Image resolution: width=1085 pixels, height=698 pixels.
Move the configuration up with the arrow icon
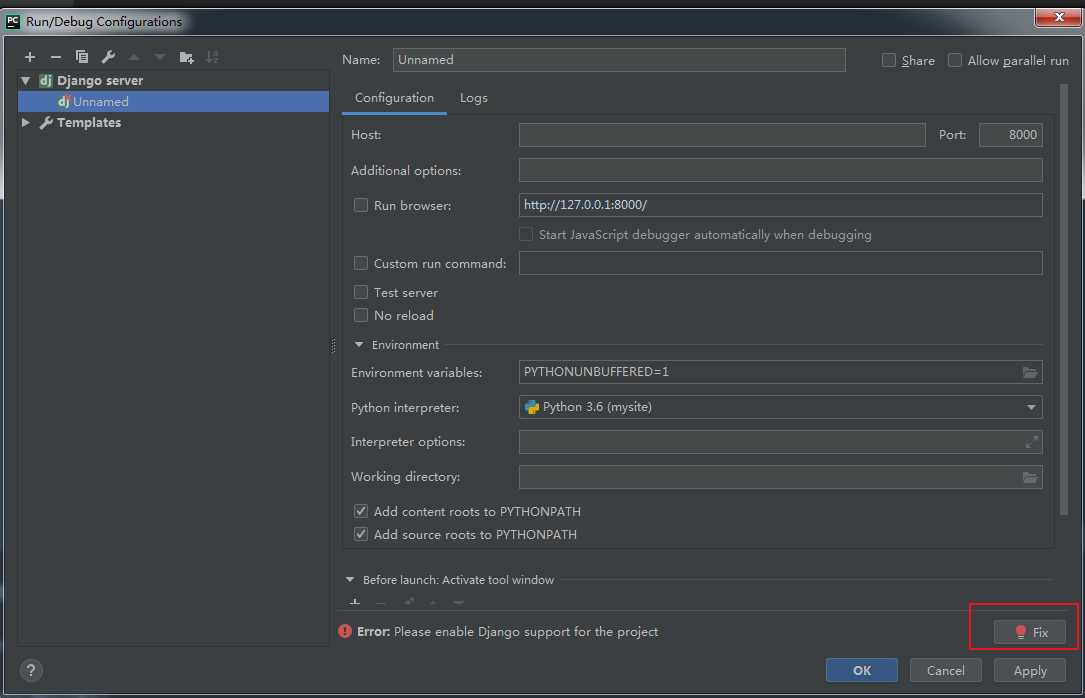point(134,57)
